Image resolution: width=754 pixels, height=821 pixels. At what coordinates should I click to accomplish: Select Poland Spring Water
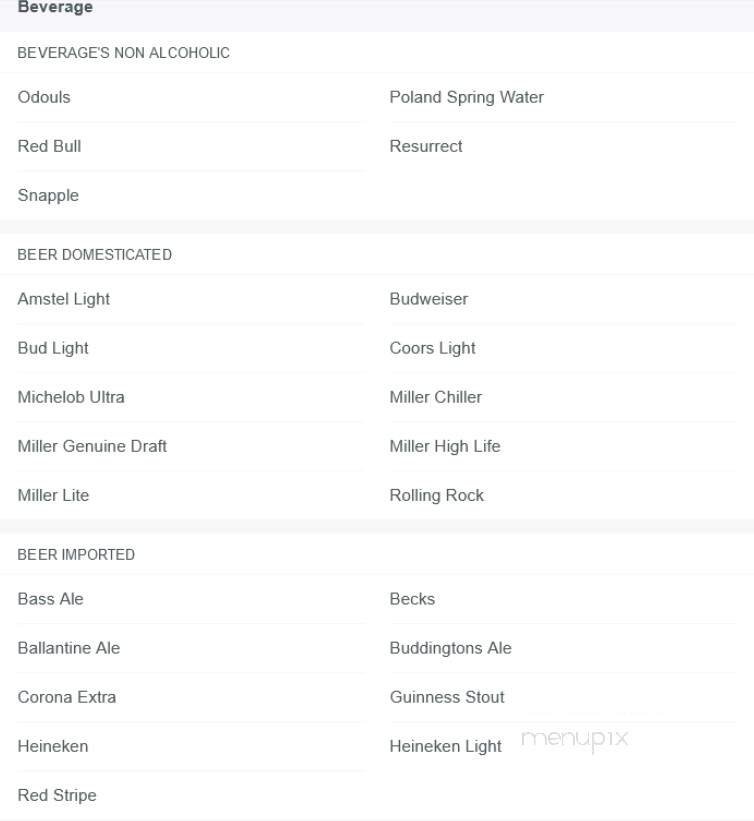[x=466, y=97]
